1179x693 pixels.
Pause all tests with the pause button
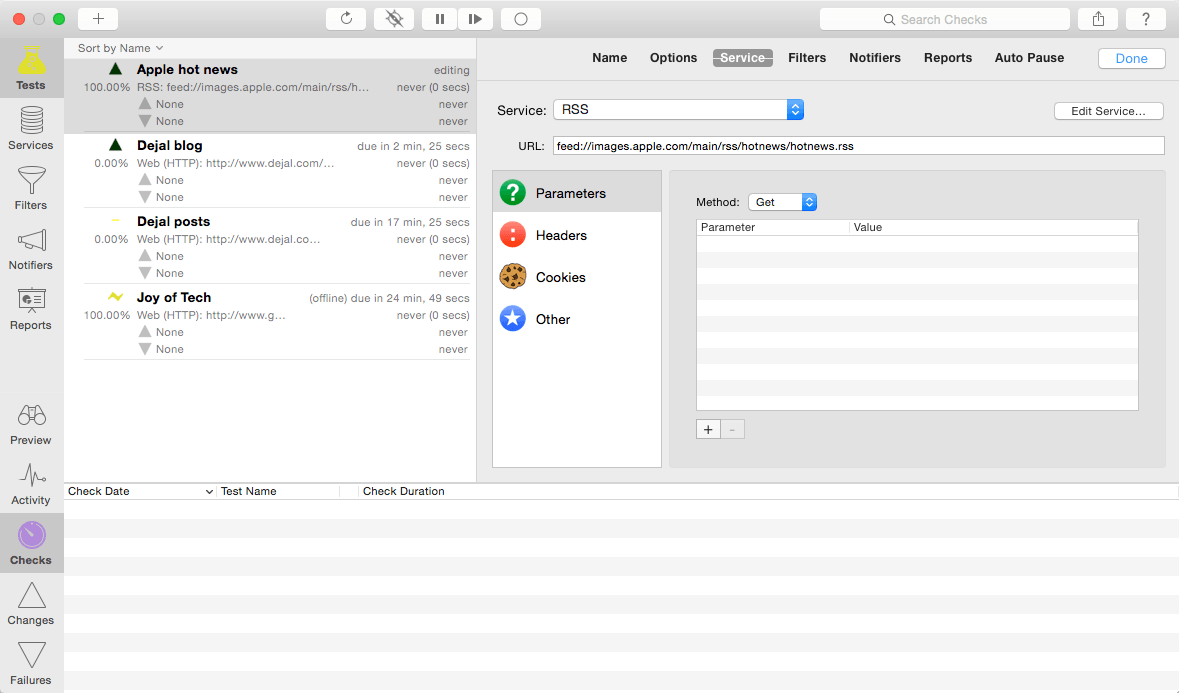pyautogui.click(x=440, y=19)
